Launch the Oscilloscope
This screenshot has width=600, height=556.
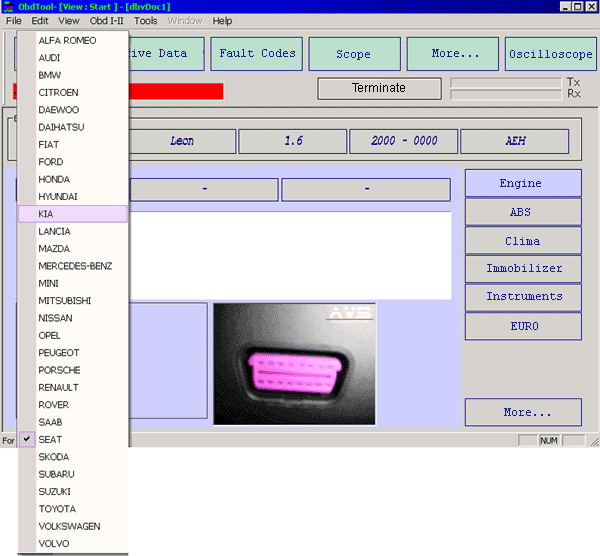[x=551, y=54]
